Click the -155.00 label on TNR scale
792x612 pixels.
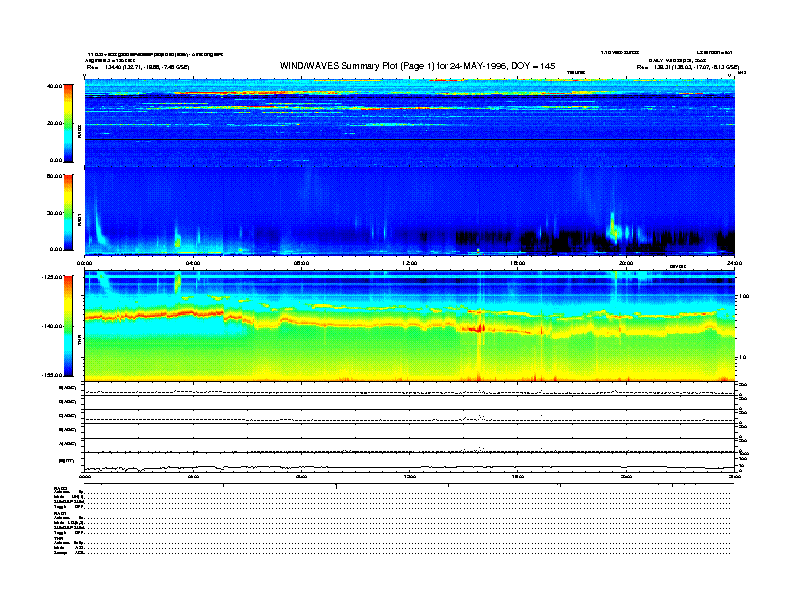point(52,375)
